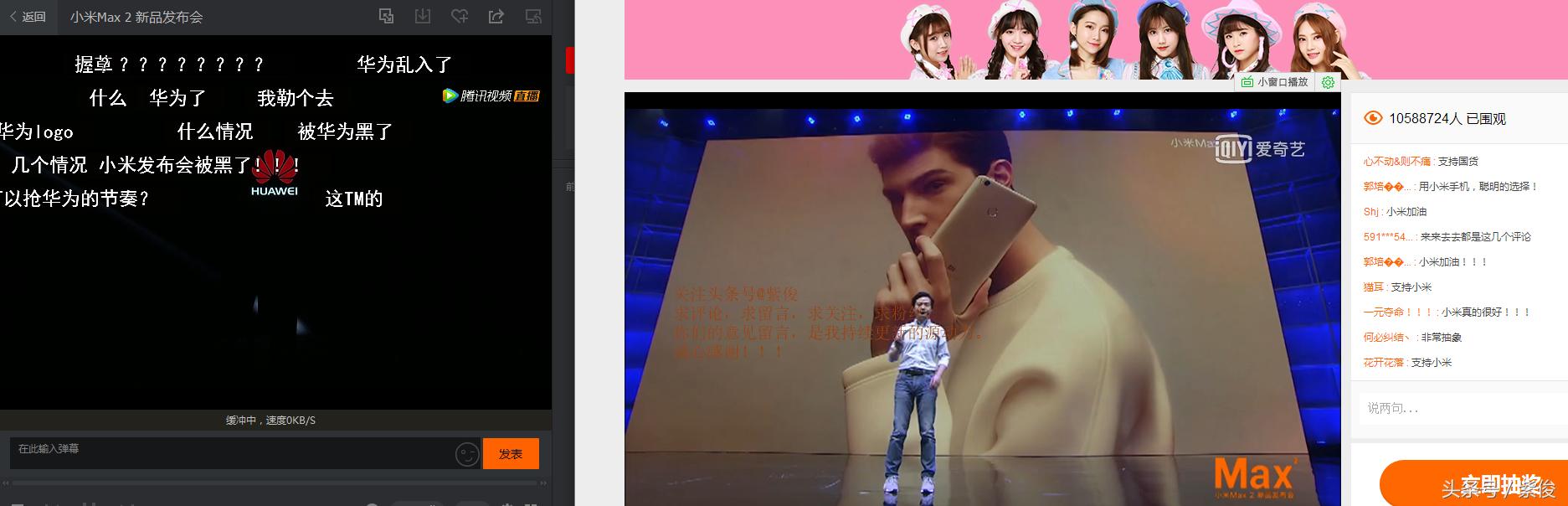
Task: Click the 发表 submit button
Action: (511, 454)
